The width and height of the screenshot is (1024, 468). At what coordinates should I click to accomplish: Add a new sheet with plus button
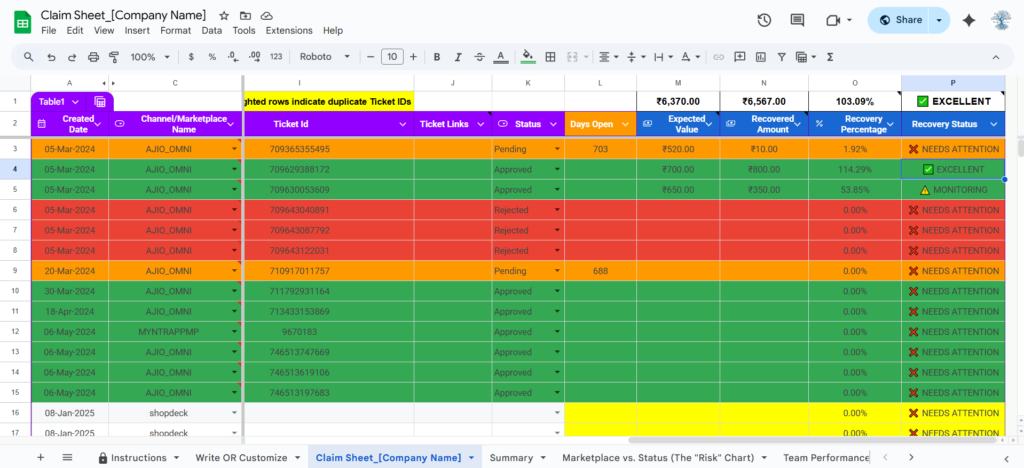[41, 457]
